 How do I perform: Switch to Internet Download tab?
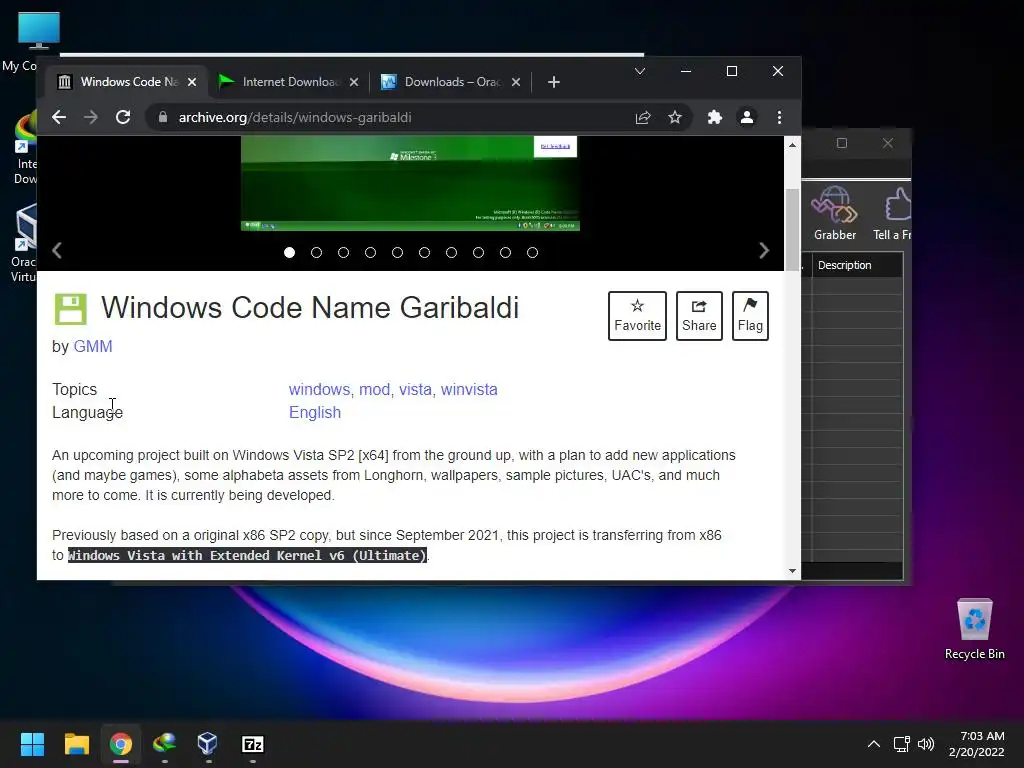pyautogui.click(x=289, y=82)
